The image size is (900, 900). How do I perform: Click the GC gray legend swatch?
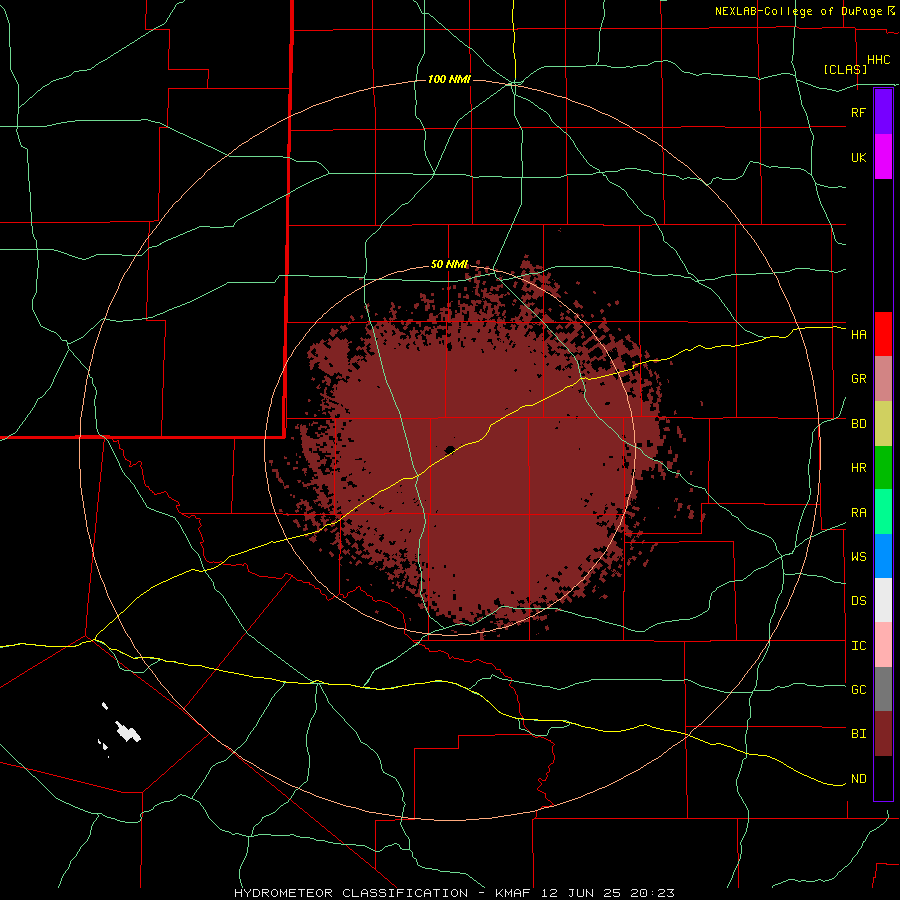click(883, 689)
